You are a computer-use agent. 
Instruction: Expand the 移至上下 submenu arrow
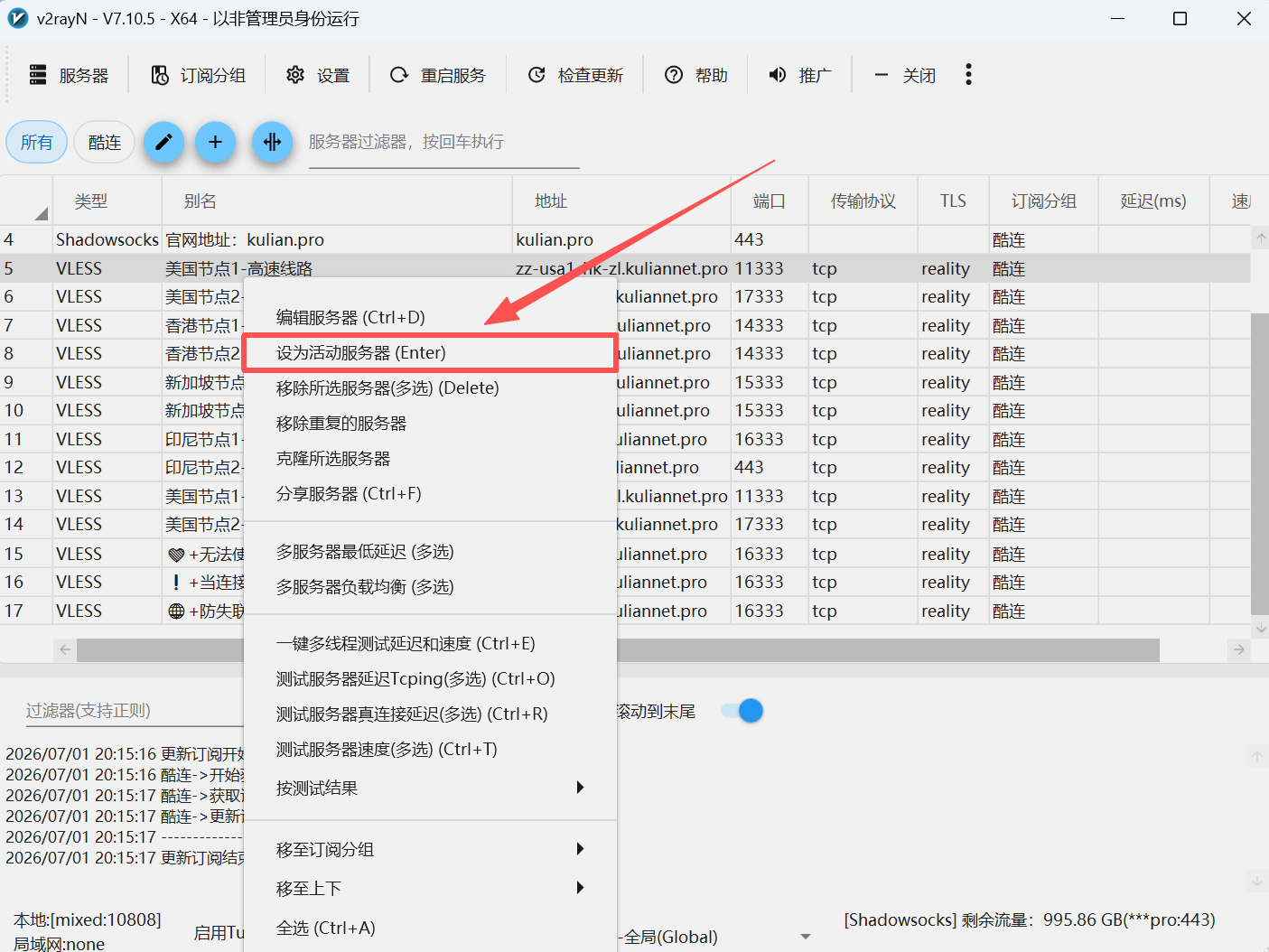pyautogui.click(x=581, y=888)
